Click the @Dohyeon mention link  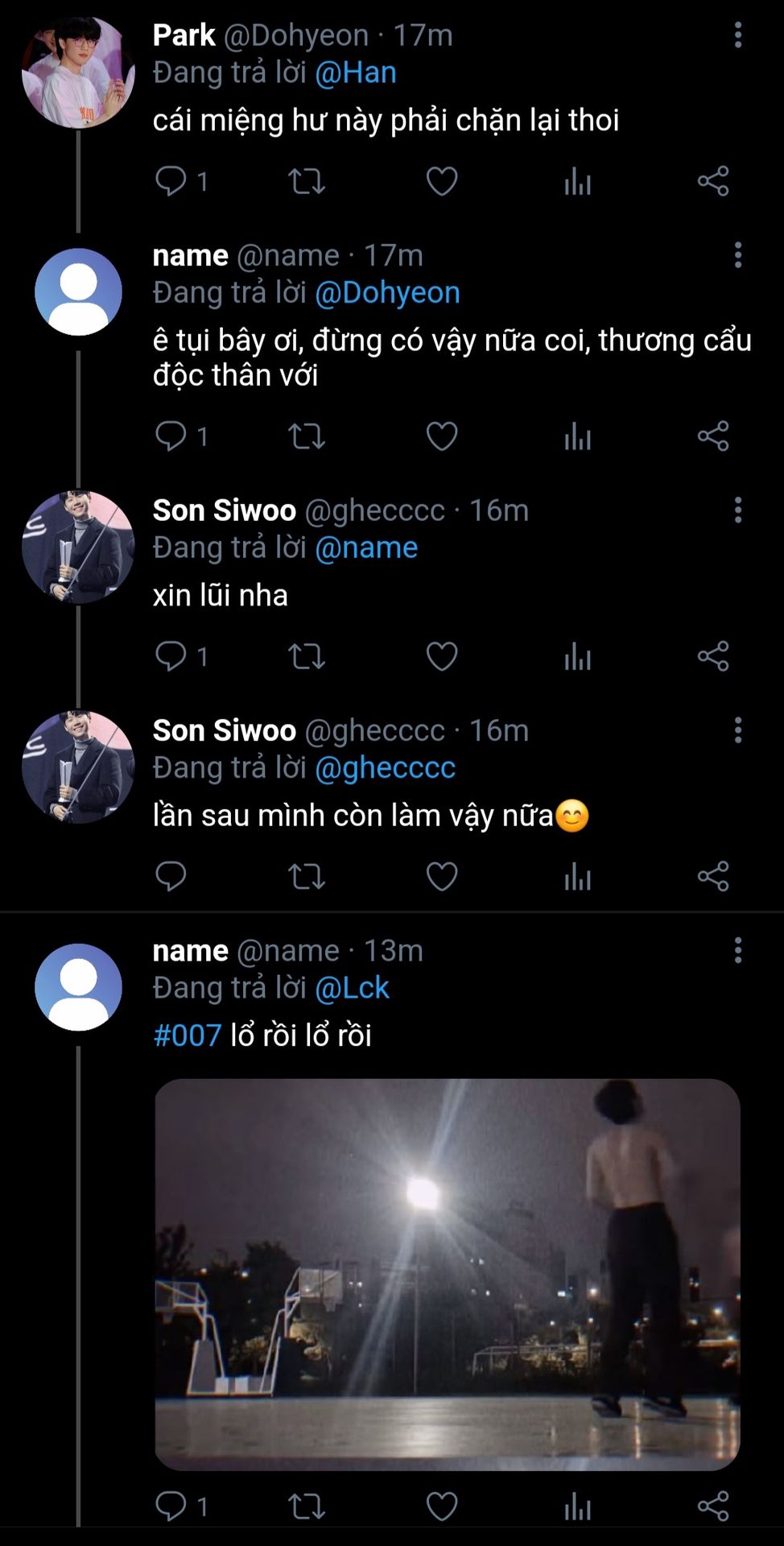click(x=387, y=292)
